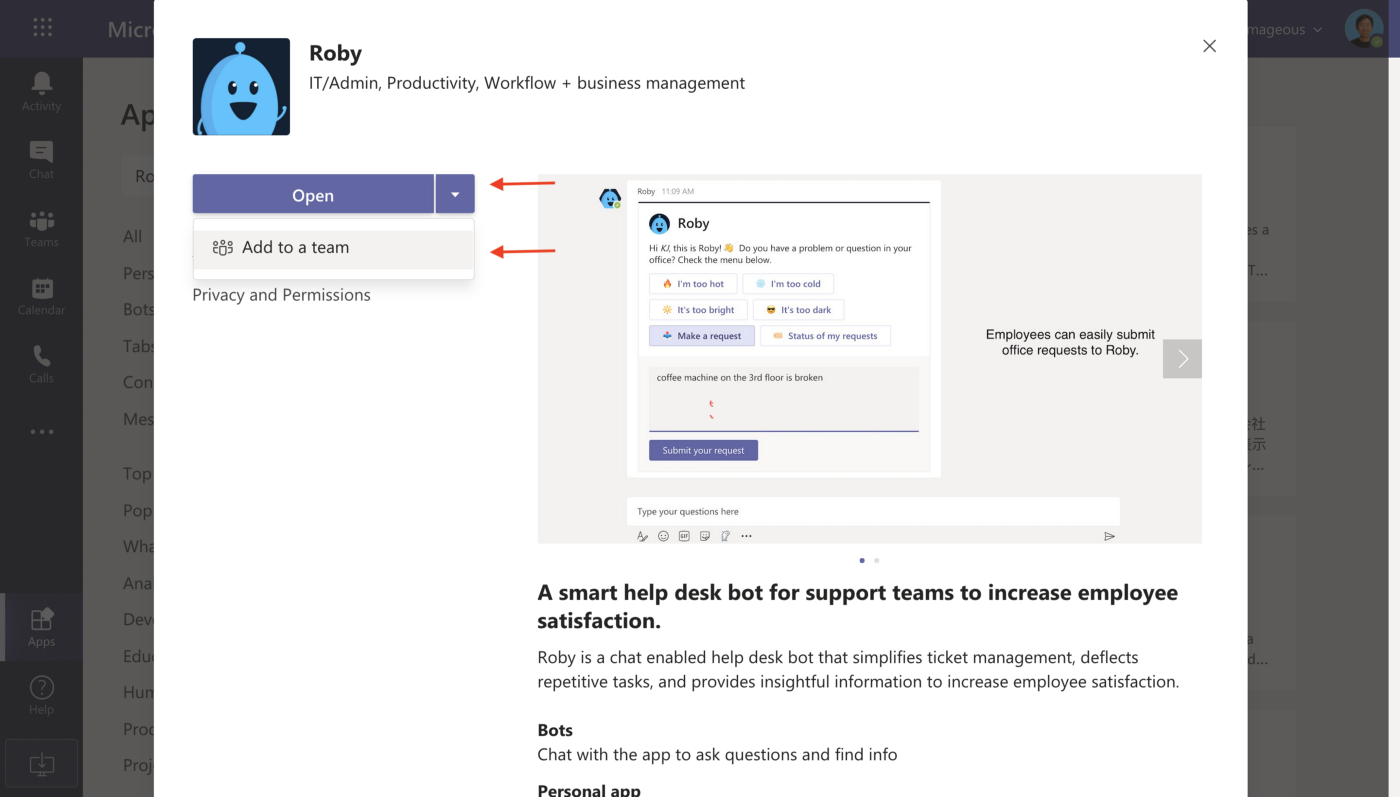
Task: Go to next screenshot with right chevron
Action: pyautogui.click(x=1182, y=359)
